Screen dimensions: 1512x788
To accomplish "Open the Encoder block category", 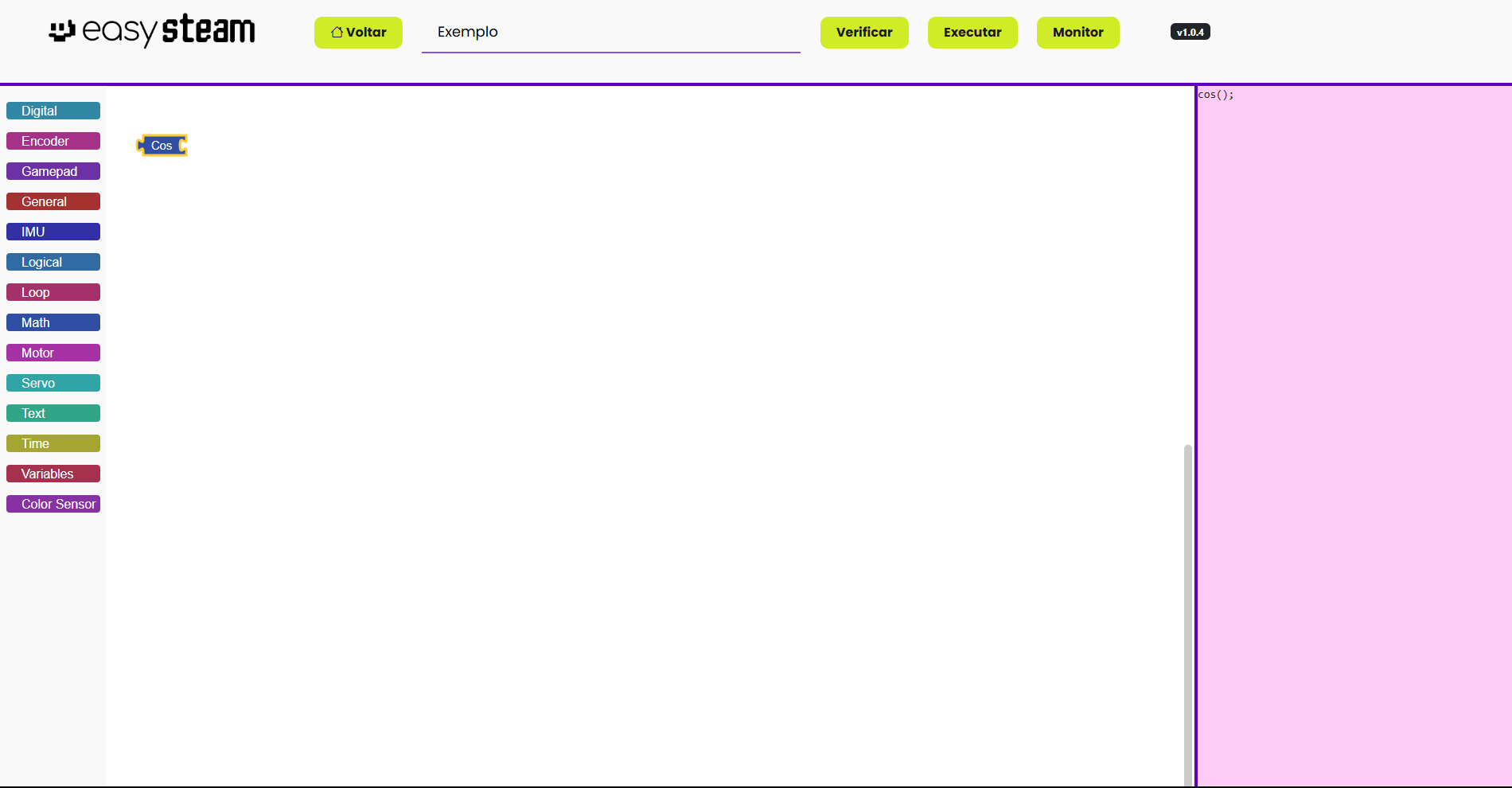I will click(53, 141).
